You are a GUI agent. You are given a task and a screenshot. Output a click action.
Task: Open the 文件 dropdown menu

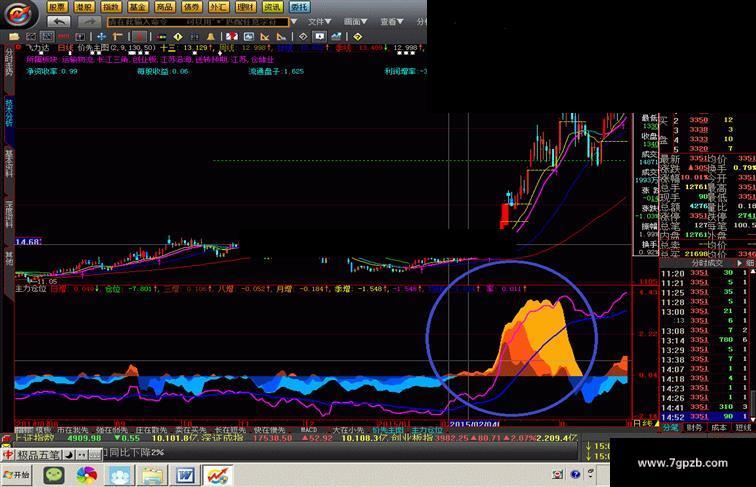[x=319, y=22]
